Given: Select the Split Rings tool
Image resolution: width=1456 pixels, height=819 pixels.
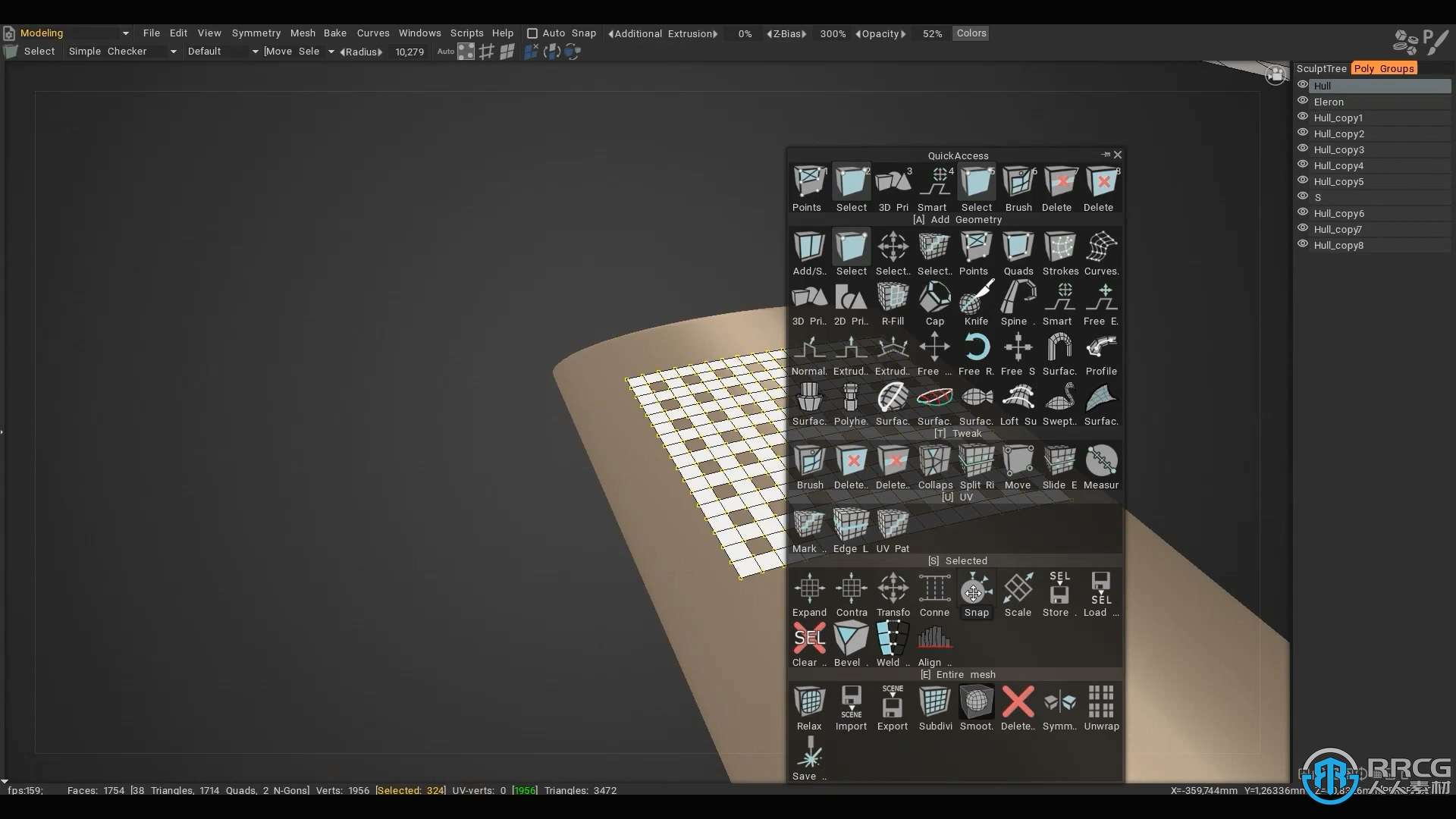Looking at the screenshot, I should pos(976,468).
